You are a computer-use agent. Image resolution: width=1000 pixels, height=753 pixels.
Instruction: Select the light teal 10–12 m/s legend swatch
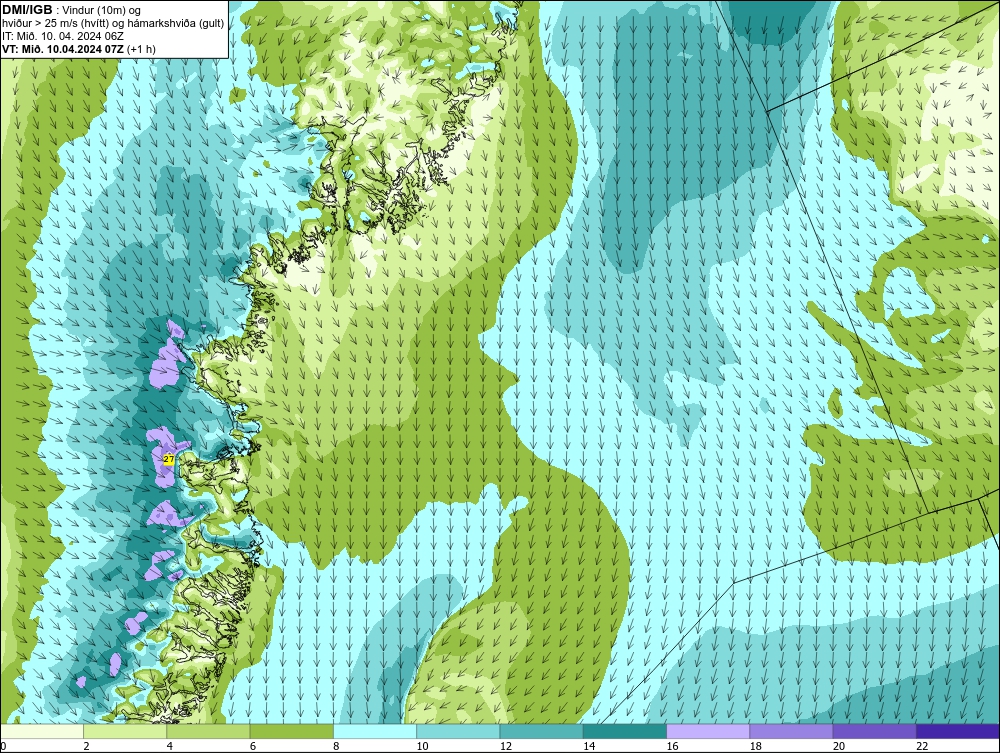458,731
